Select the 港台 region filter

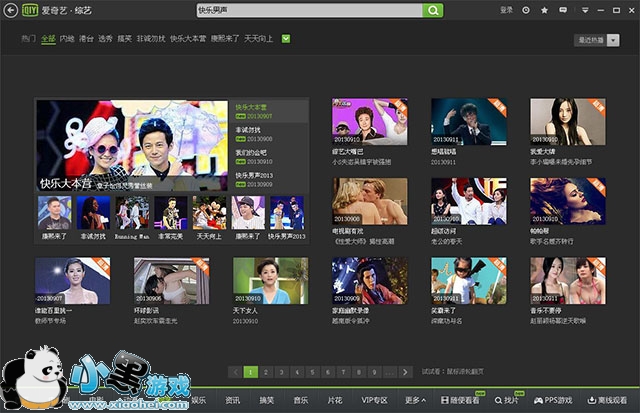click(86, 39)
